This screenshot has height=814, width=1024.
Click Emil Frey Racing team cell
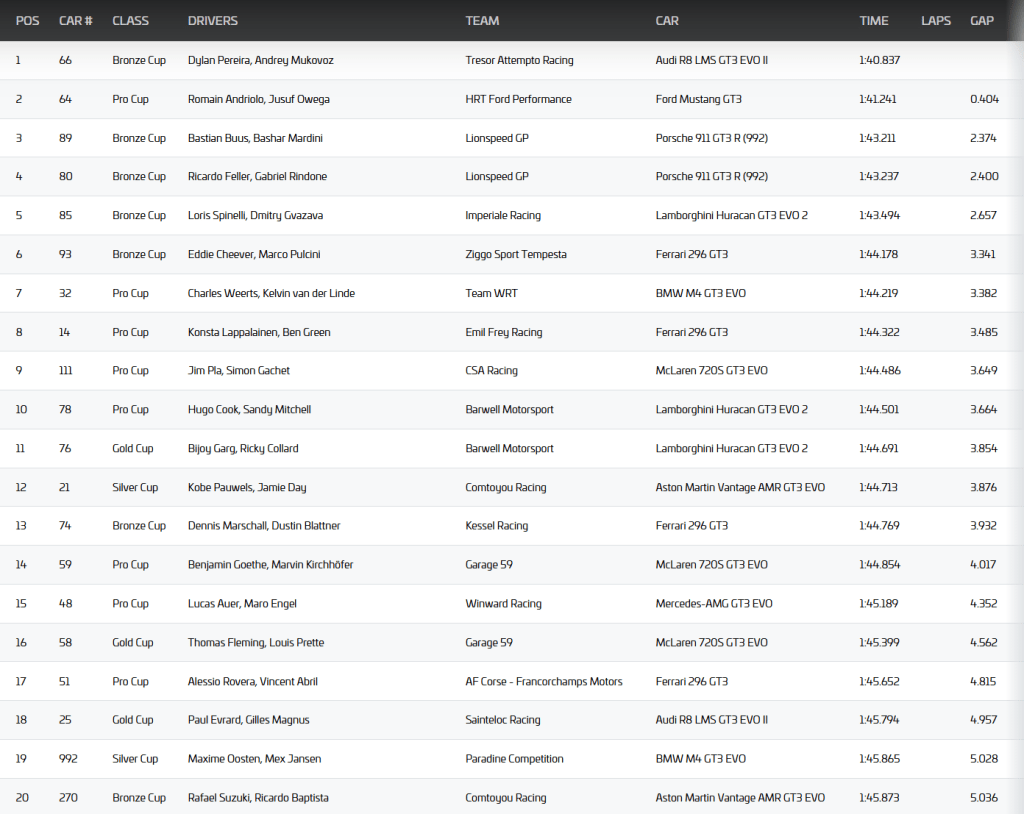(x=504, y=332)
